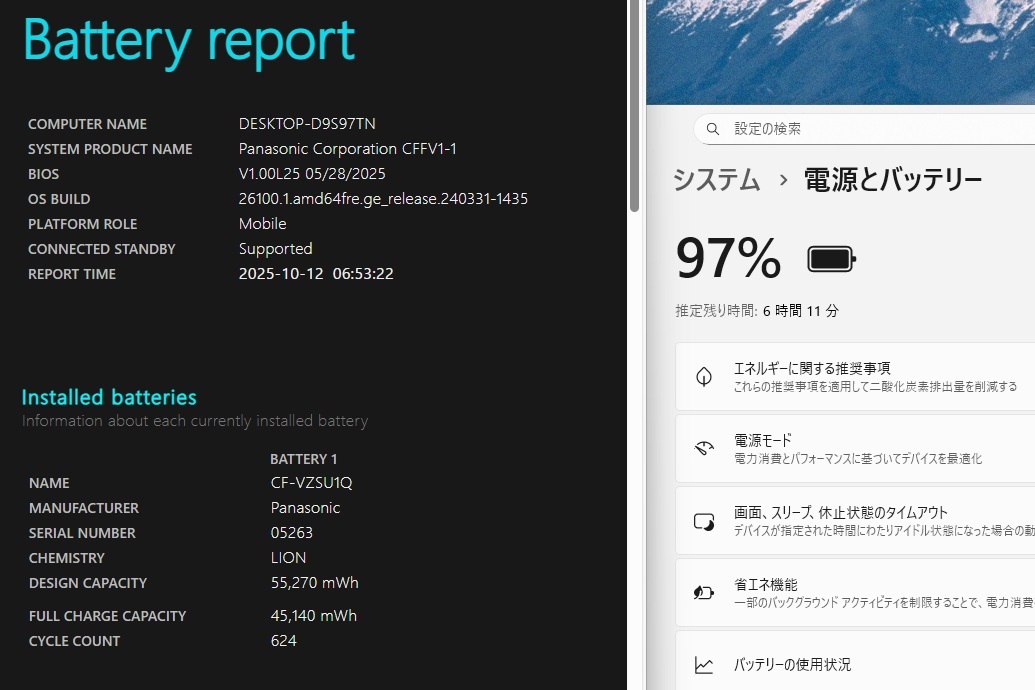The height and width of the screenshot is (690, 1035).
Task: Click the BATTERY 1 column header
Action: [304, 459]
